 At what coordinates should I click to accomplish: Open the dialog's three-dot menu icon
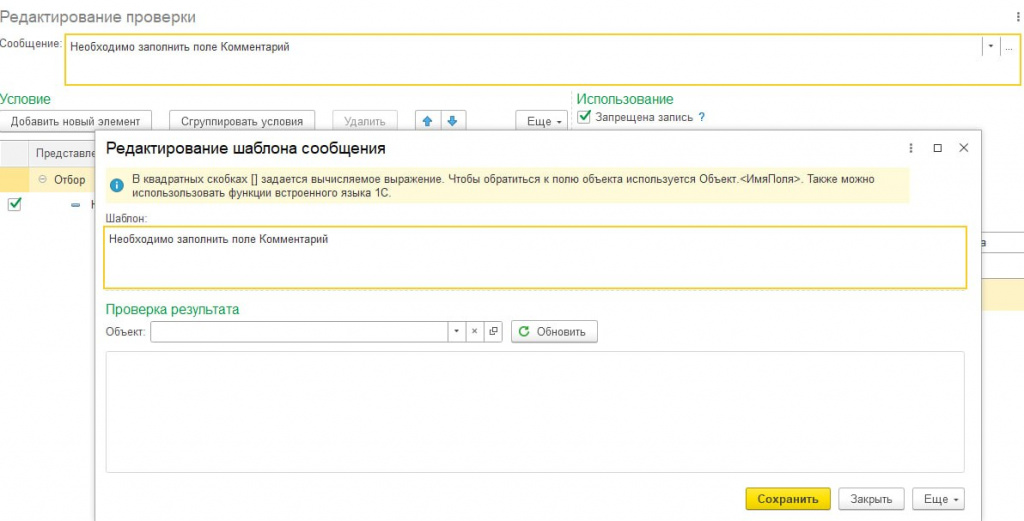tap(911, 148)
